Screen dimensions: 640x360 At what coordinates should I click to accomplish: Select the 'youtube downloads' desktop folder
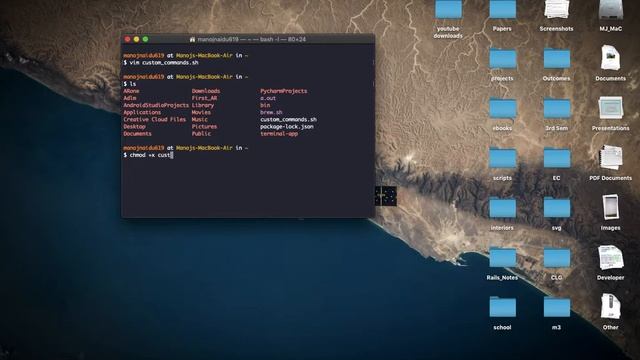point(448,10)
